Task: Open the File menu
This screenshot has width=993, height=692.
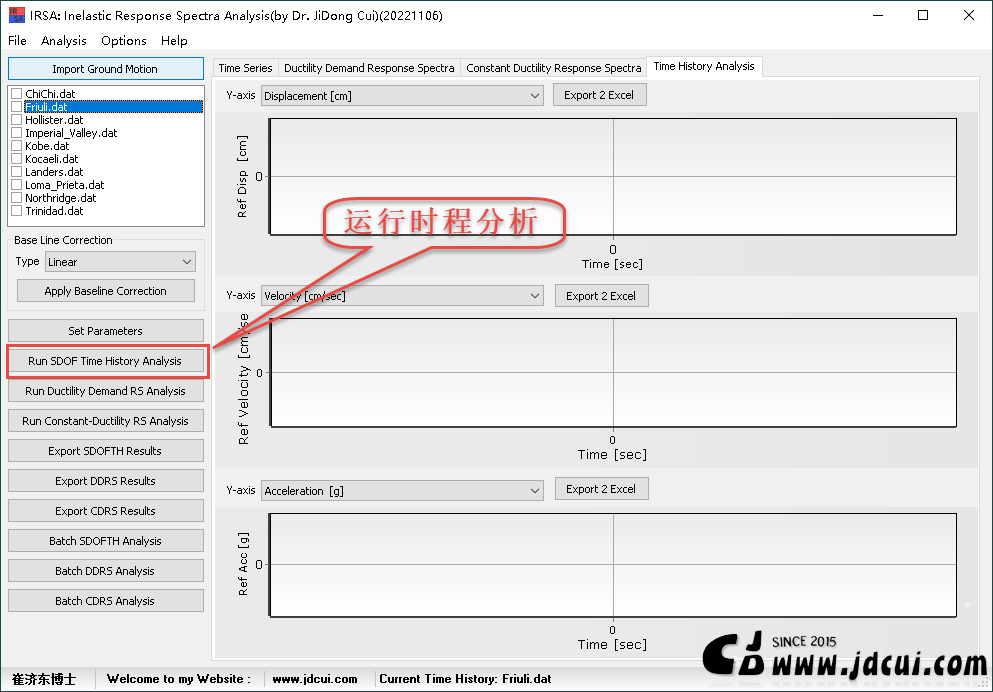Action: click(x=17, y=41)
